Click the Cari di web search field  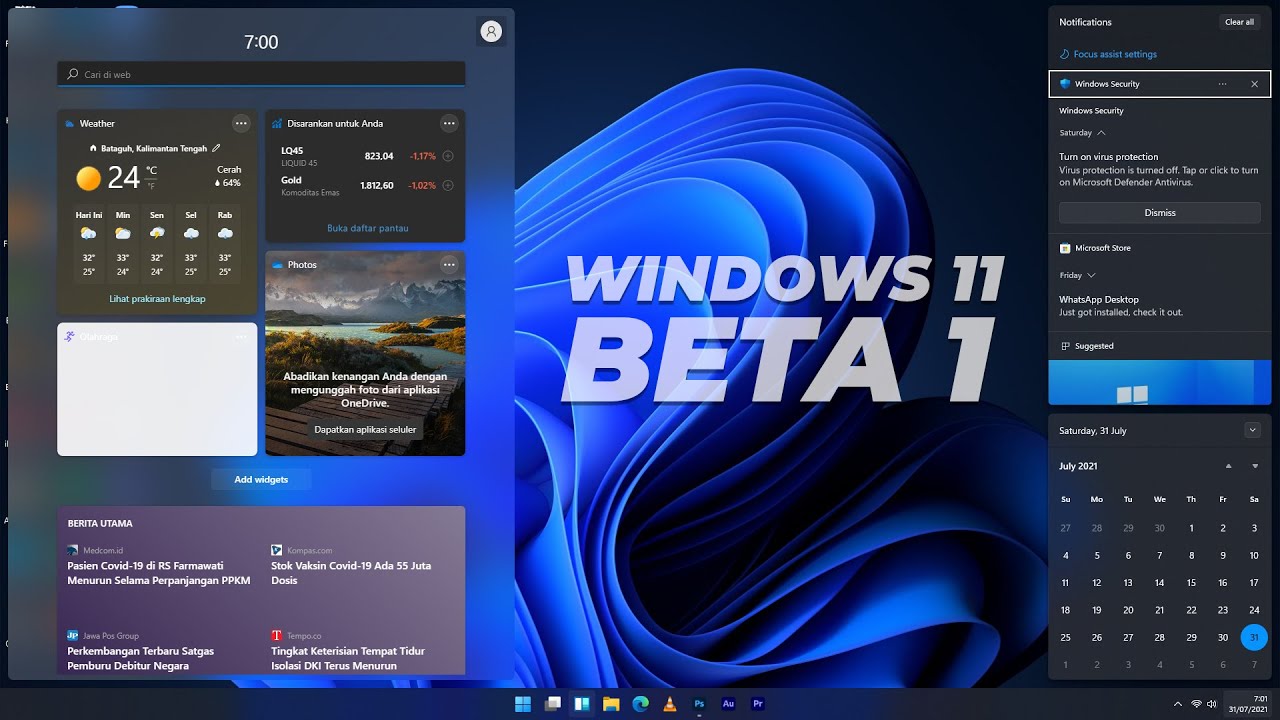pos(261,74)
